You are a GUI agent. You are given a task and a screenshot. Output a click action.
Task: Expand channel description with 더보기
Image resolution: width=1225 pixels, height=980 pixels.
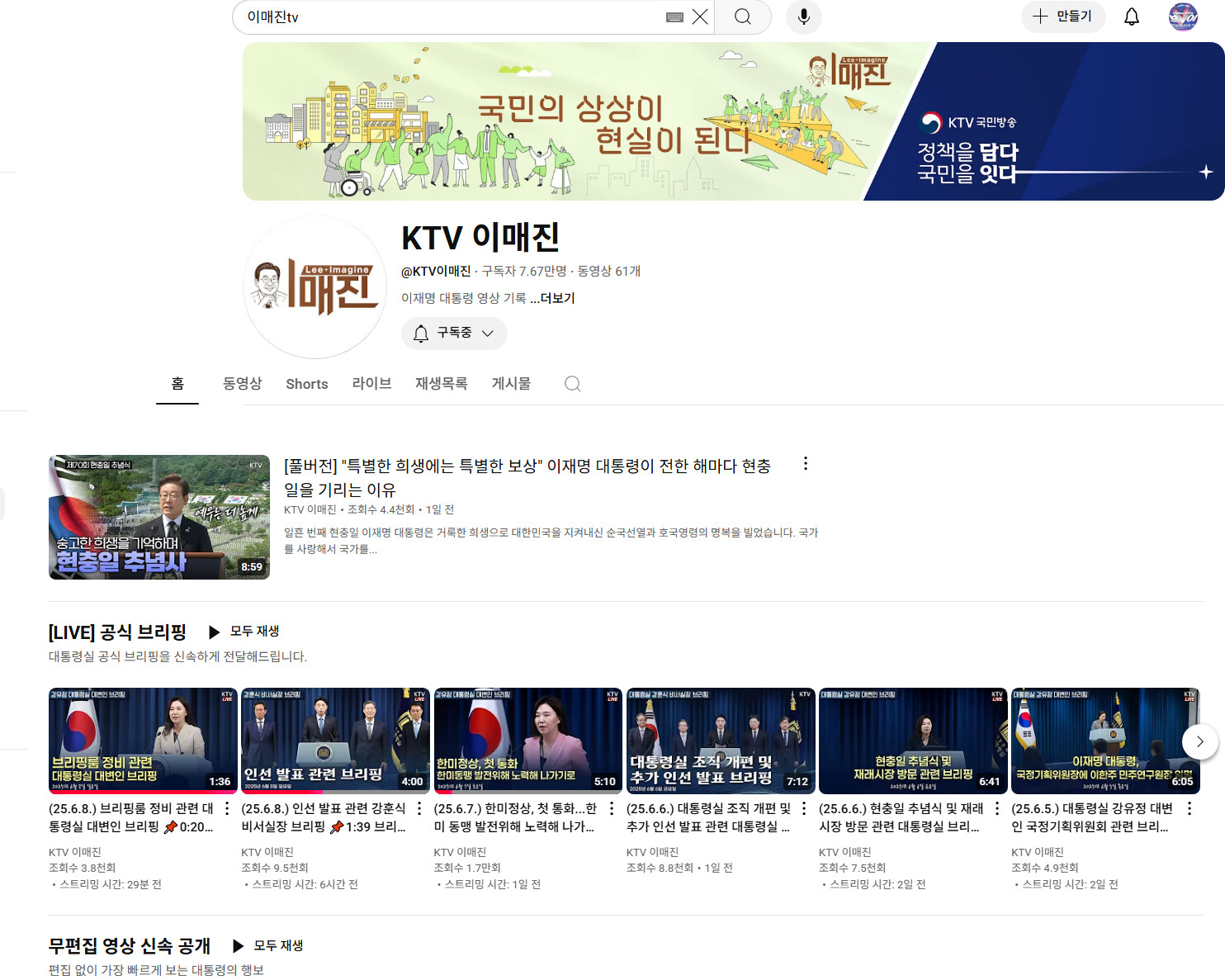[x=552, y=298]
